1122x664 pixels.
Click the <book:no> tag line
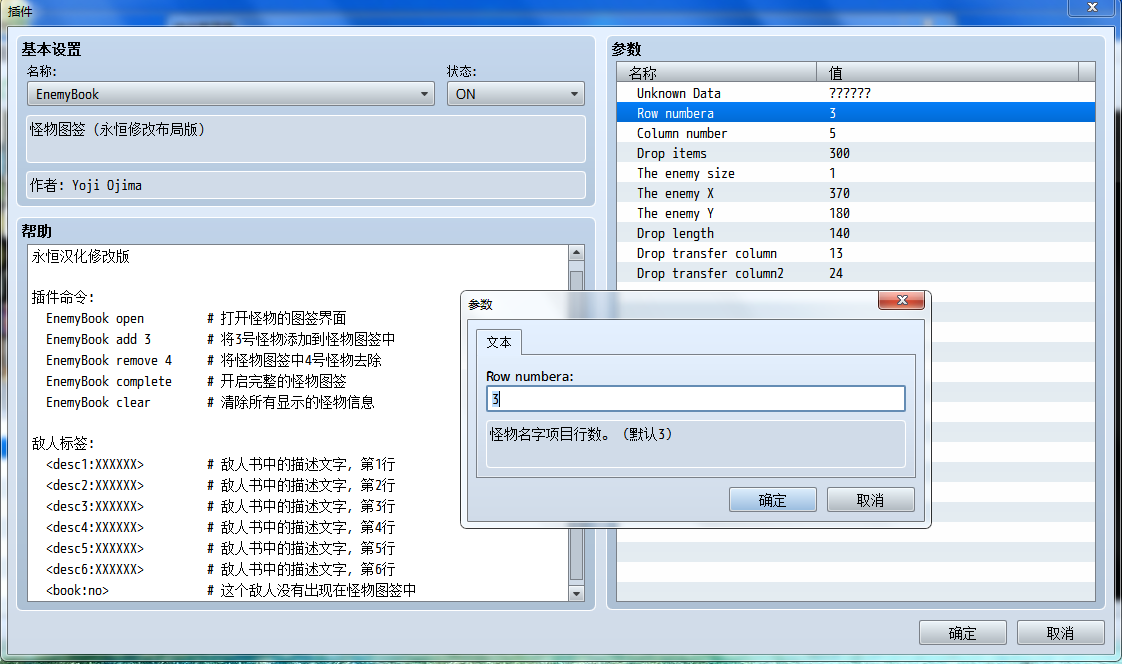tap(230, 590)
